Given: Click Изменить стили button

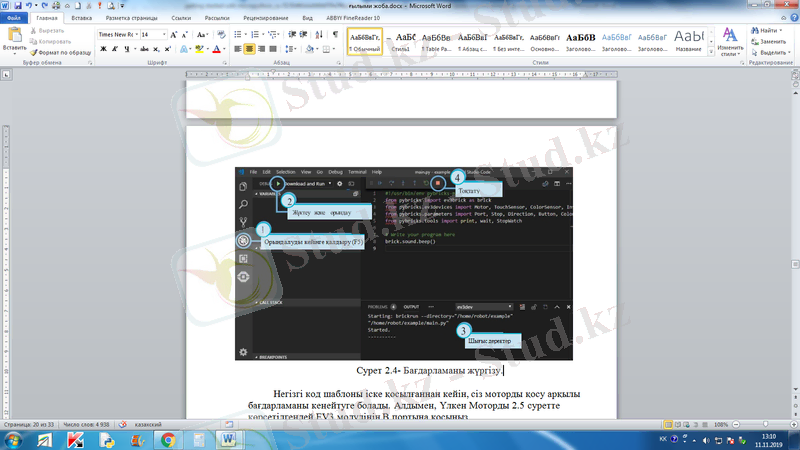Looking at the screenshot, I should point(730,42).
